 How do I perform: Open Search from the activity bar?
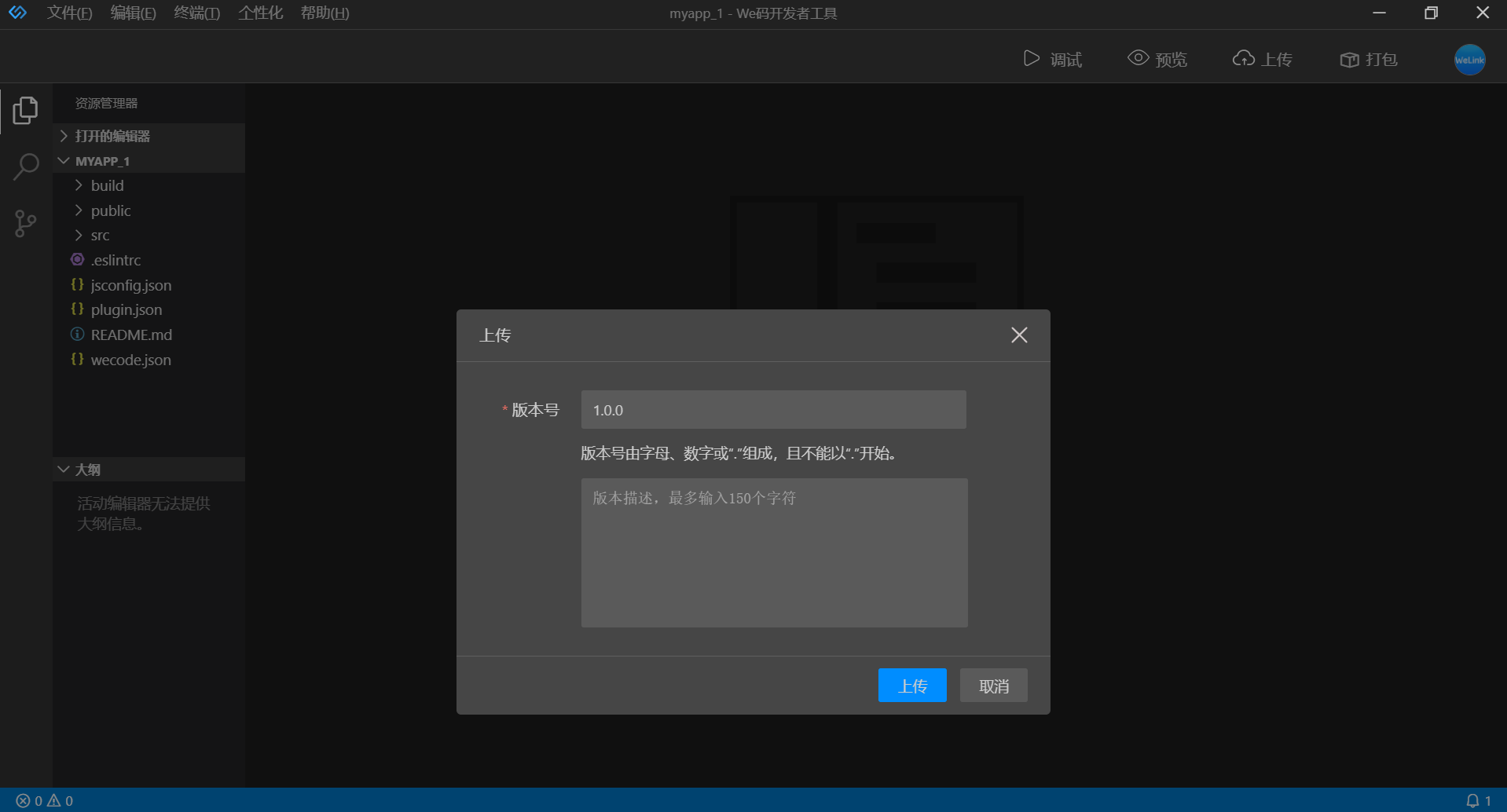(24, 166)
